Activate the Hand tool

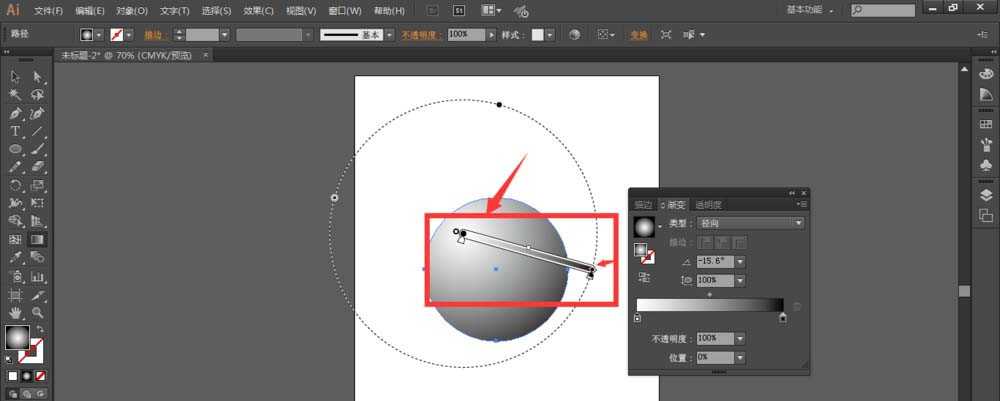click(x=16, y=313)
